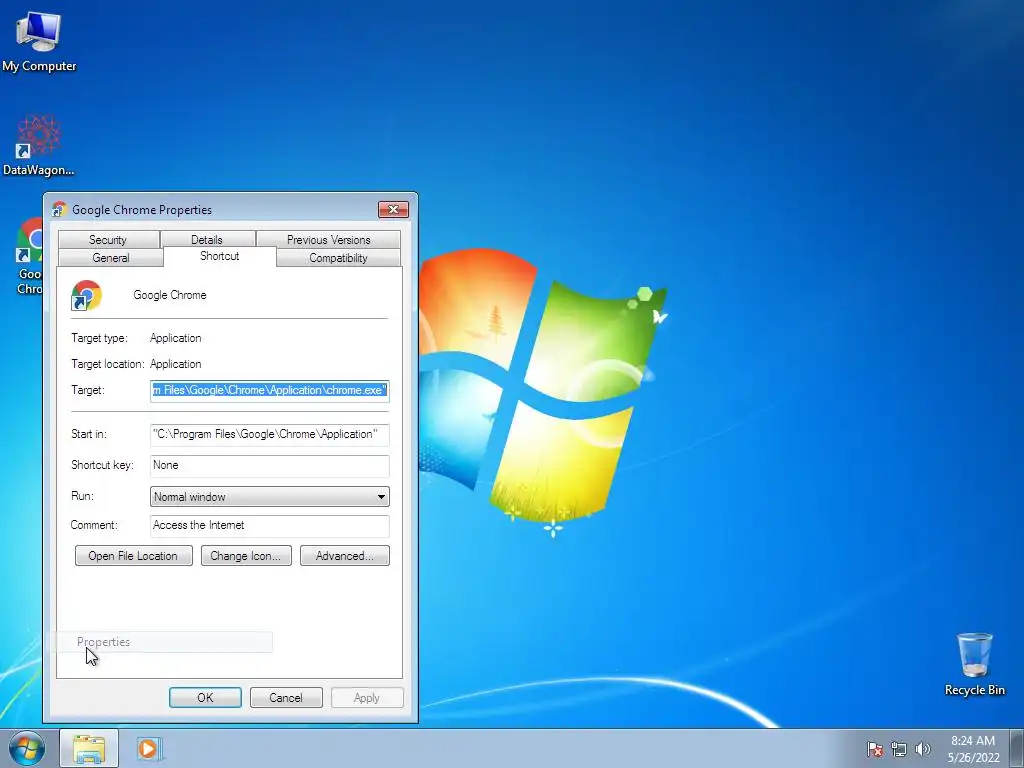Image resolution: width=1024 pixels, height=768 pixels.
Task: Click the Target location label
Action: point(107,364)
